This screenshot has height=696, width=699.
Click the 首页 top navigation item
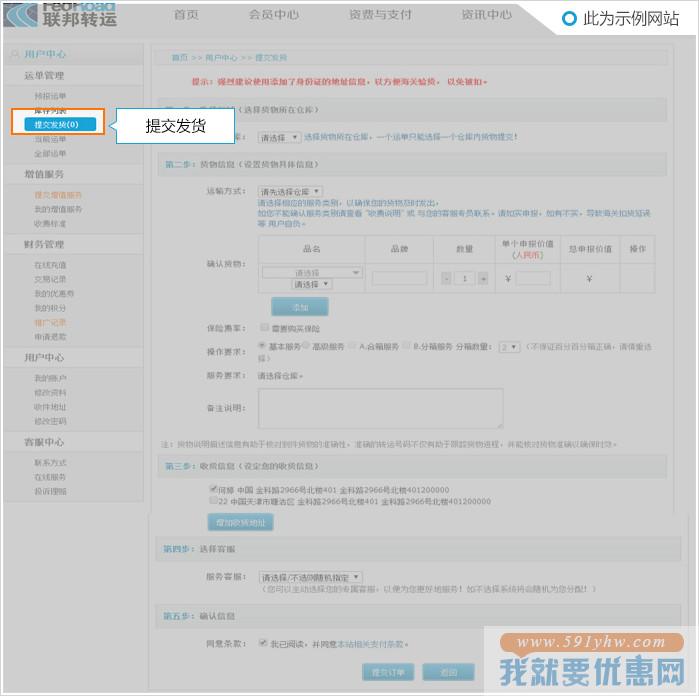(186, 15)
